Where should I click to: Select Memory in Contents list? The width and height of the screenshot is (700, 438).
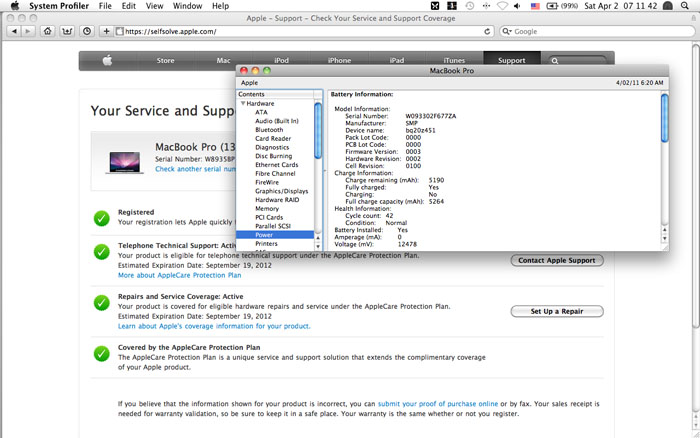point(267,209)
